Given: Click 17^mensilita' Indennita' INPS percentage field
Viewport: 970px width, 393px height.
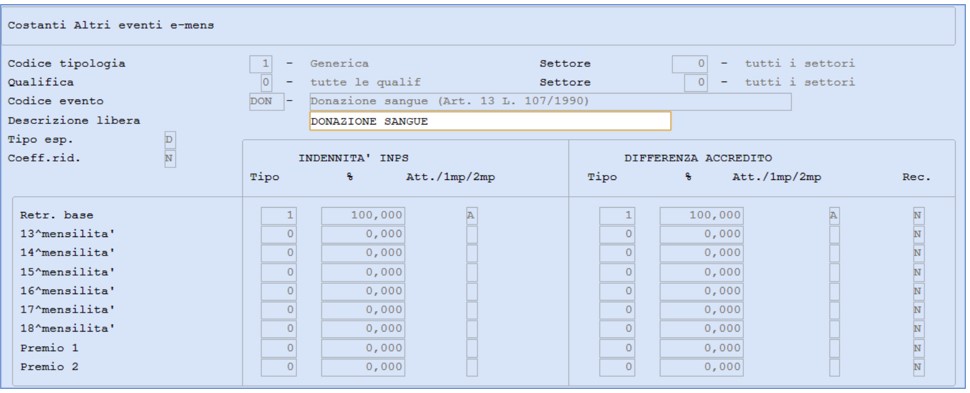Looking at the screenshot, I should [x=363, y=310].
